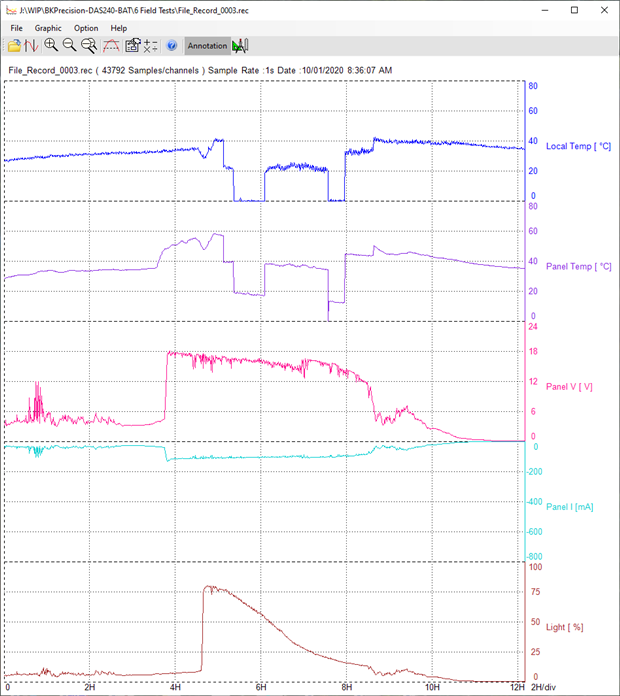Click the third magnifier zoom icon
620x696 pixels.
pos(89,46)
